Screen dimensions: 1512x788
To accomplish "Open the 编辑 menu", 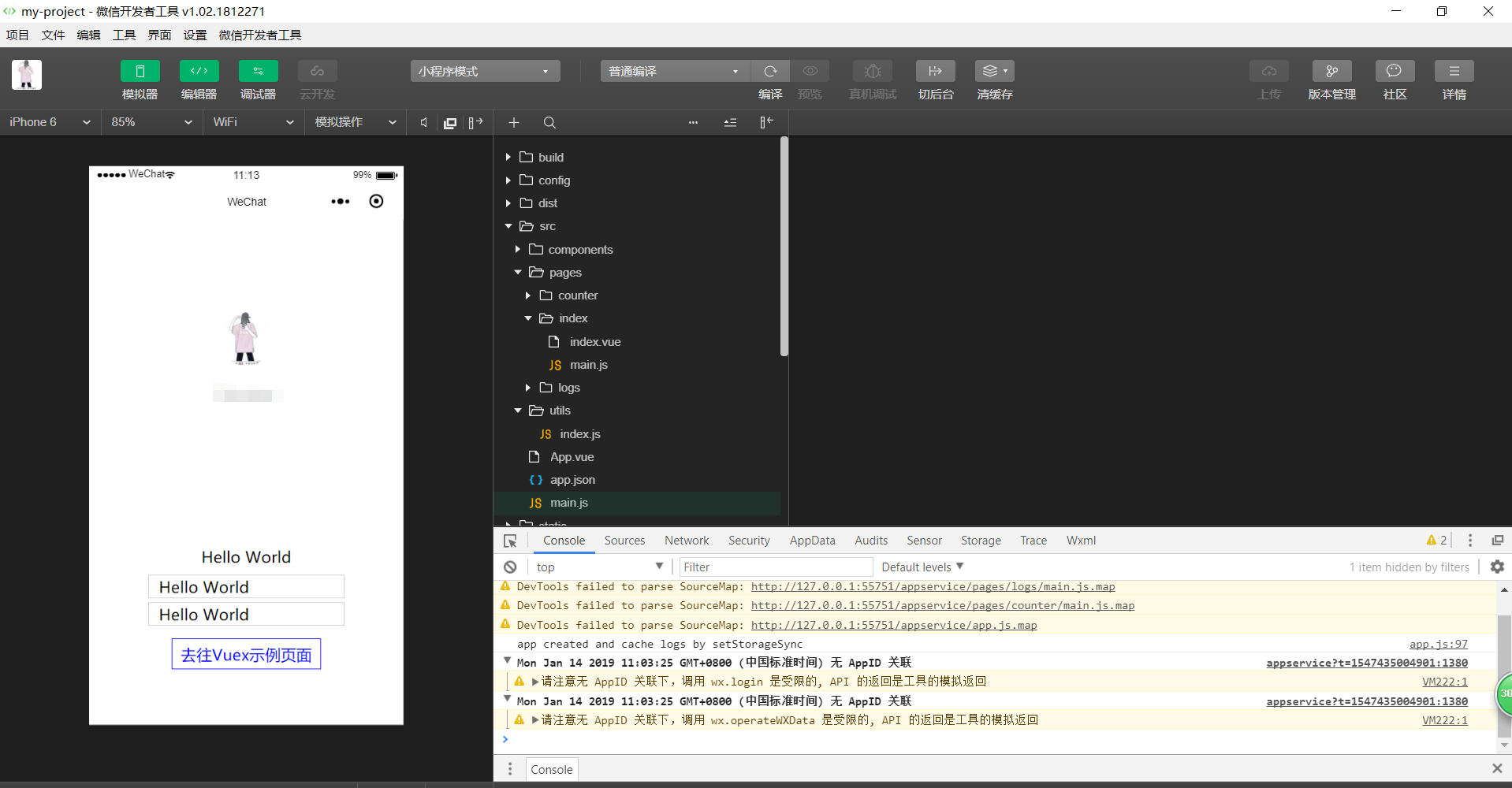I will point(88,35).
